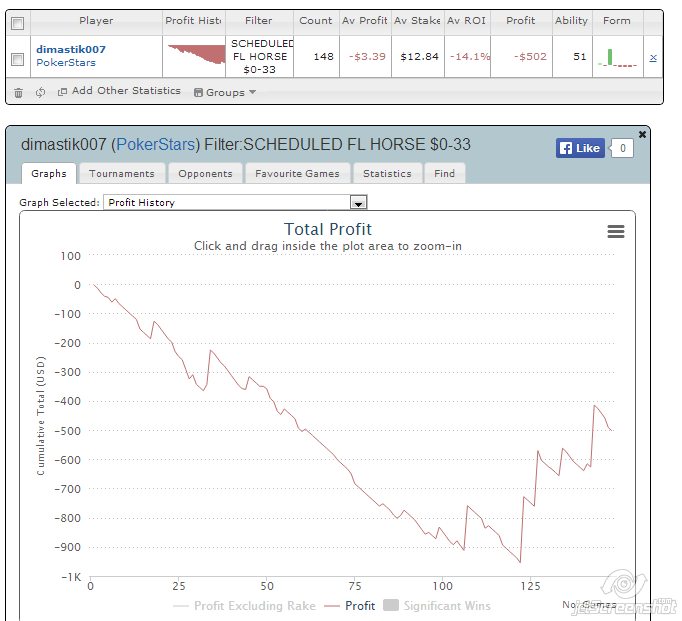Click Add Other Statistics

[126, 90]
